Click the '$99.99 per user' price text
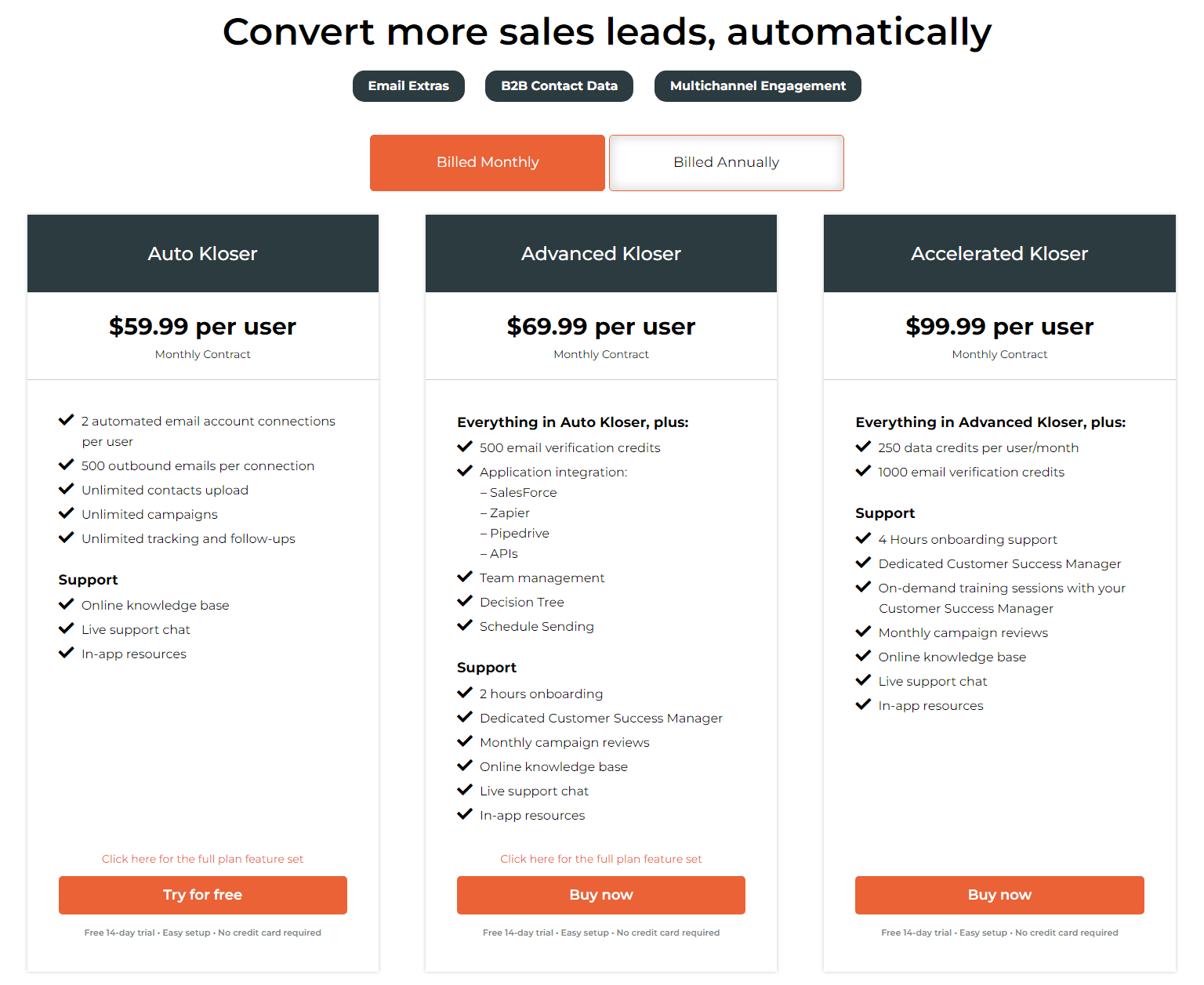Screen dimensions: 1204x985 tap(999, 327)
